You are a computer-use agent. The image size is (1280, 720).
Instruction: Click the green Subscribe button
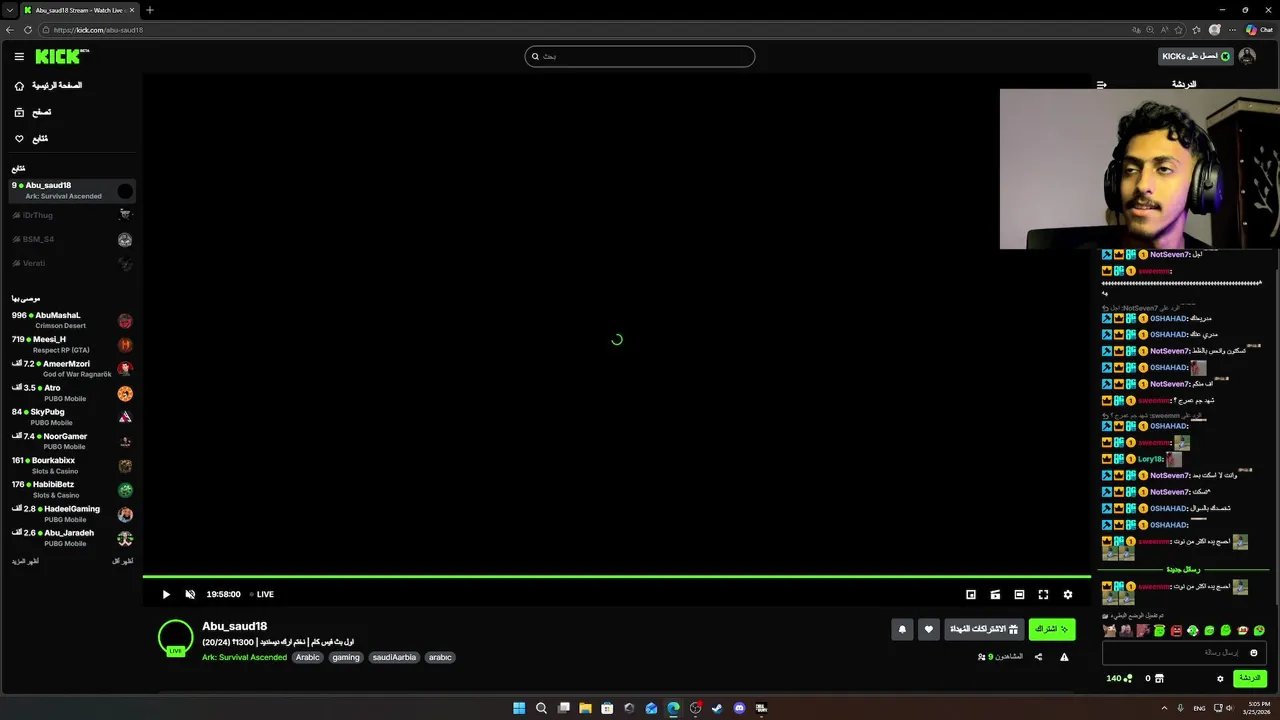[x=1052, y=629]
